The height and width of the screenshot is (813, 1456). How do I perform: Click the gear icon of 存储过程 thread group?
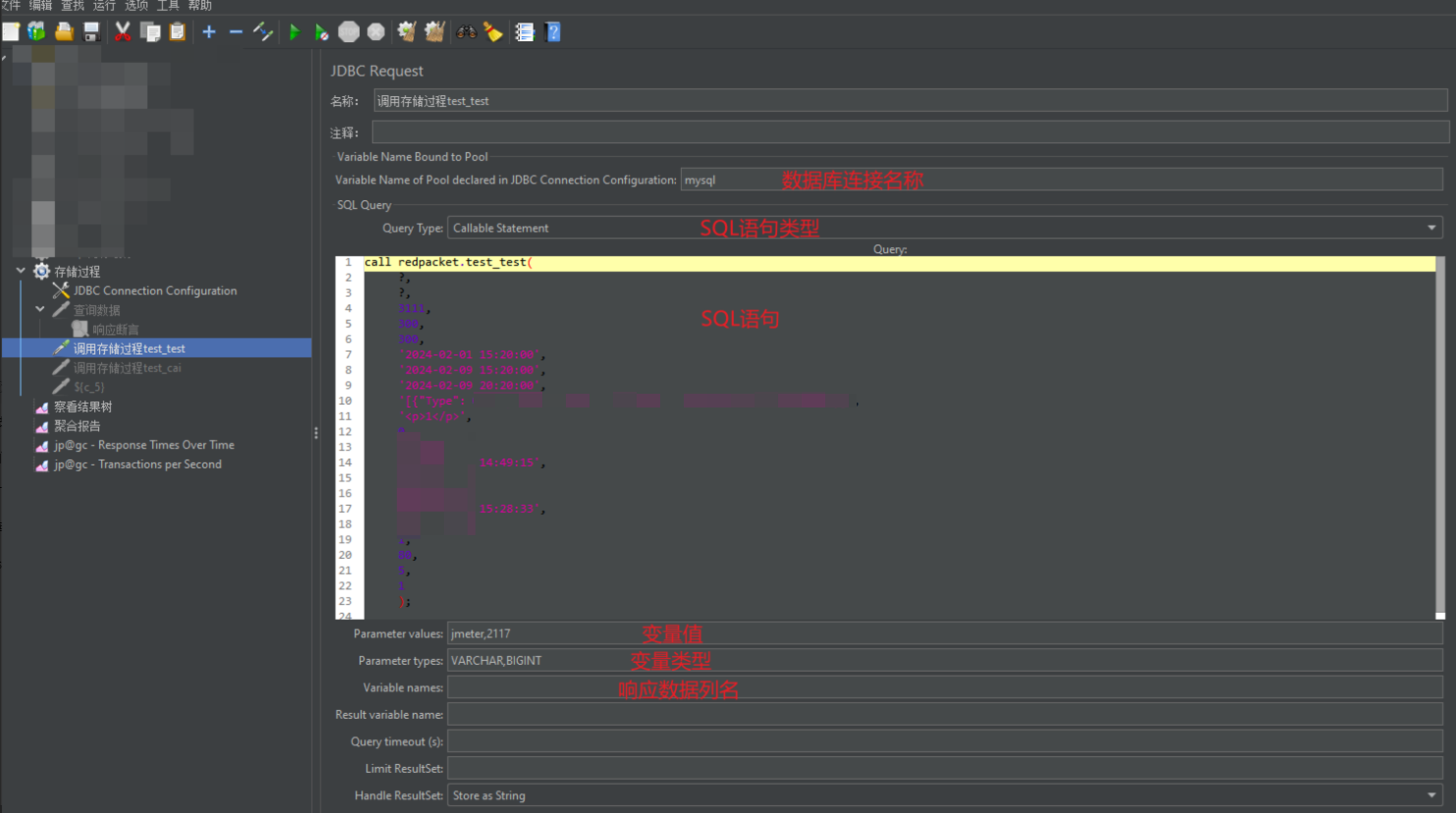(41, 271)
